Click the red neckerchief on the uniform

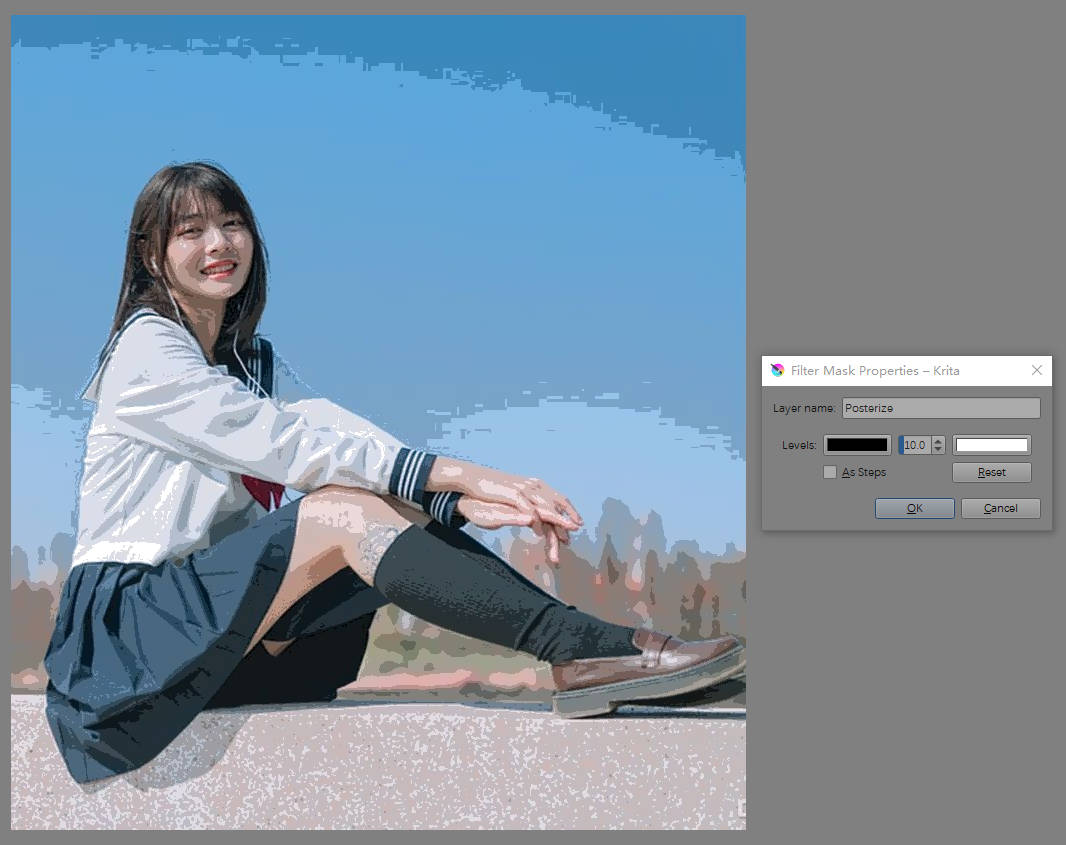263,488
